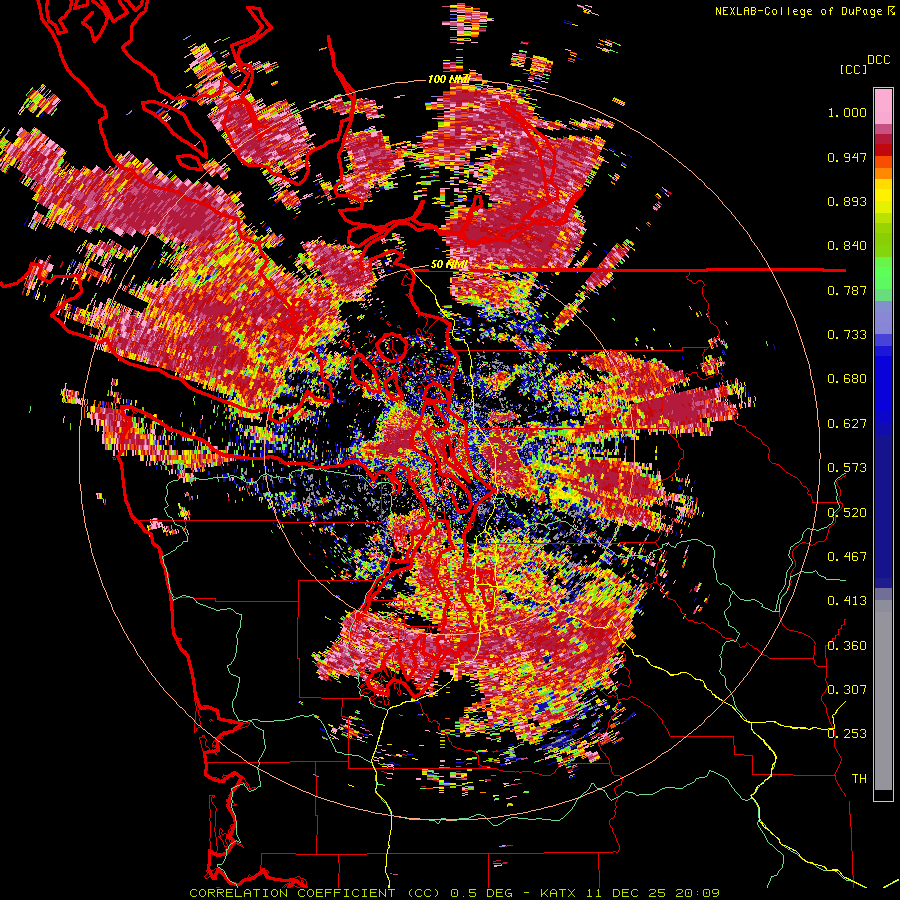900x900 pixels.
Task: Click the CORRELATION COEFFICIENT caption at the bottom
Action: tap(454, 893)
